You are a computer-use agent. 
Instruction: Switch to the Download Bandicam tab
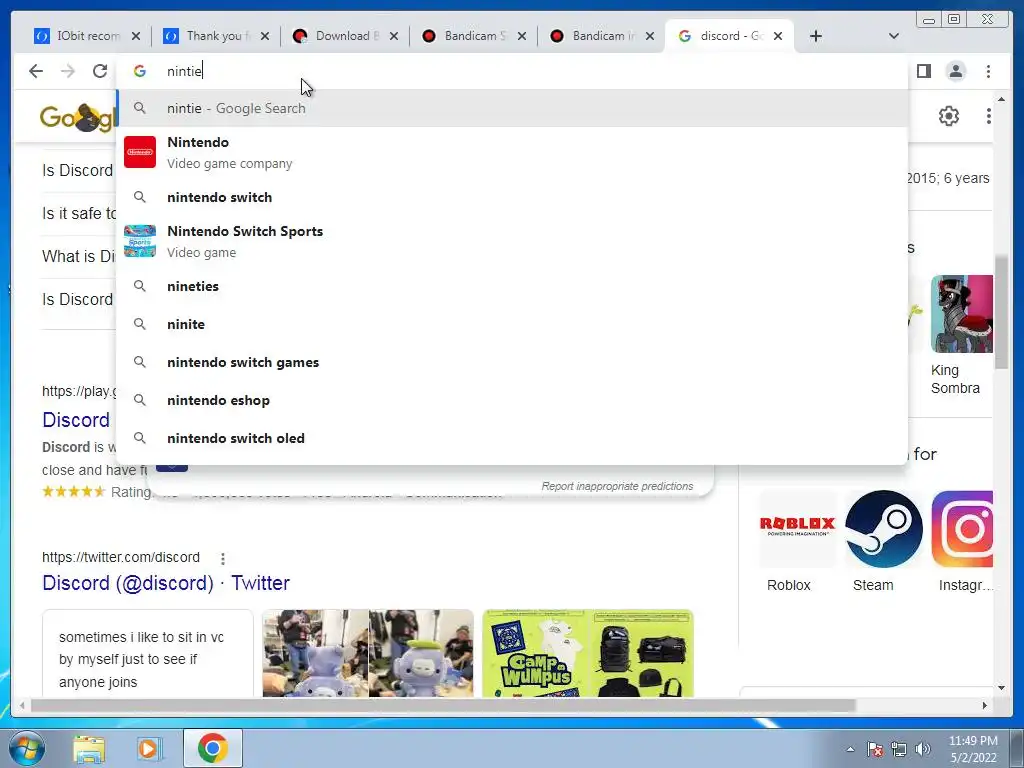tap(336, 36)
